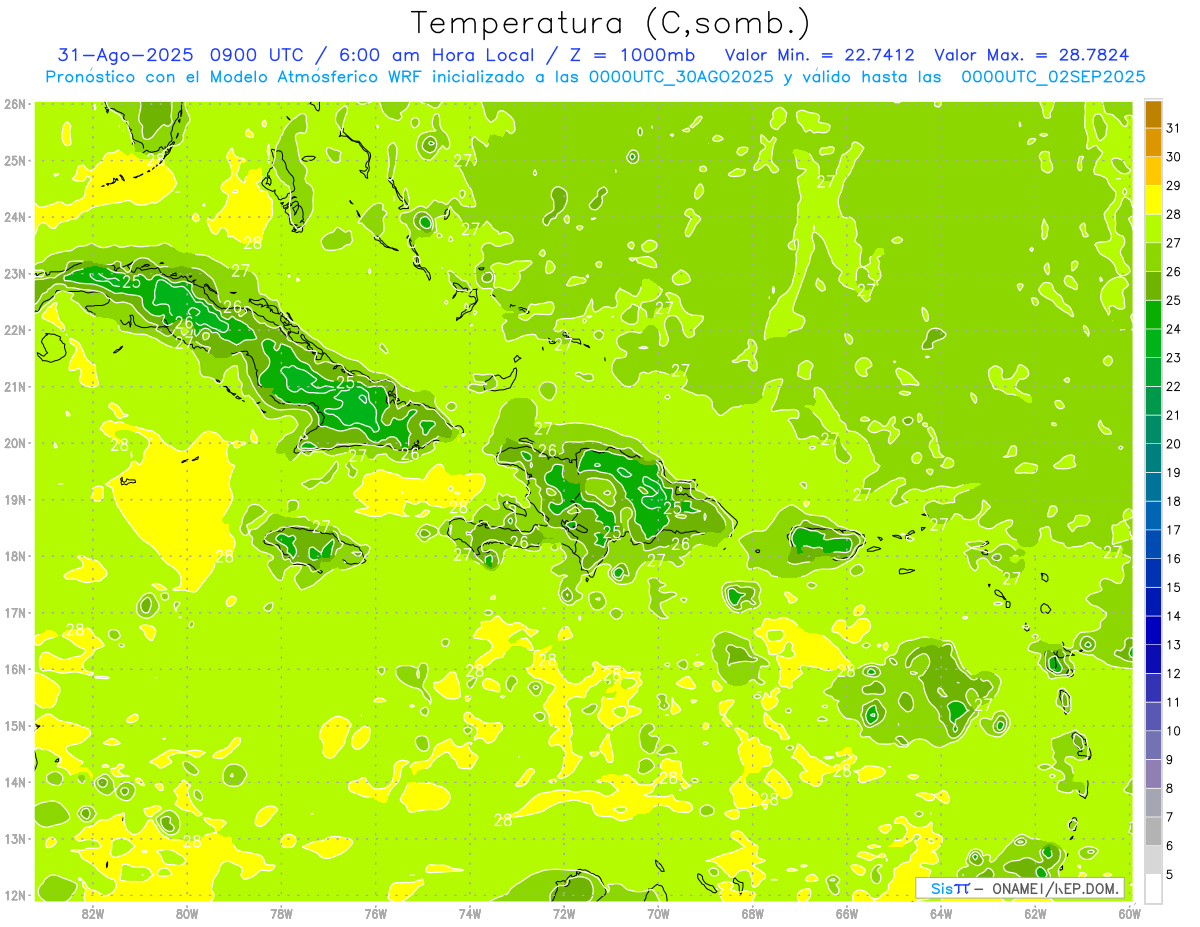Click latitude axis label "16N"
Image resolution: width=1200 pixels, height=927 pixels.
point(15,669)
